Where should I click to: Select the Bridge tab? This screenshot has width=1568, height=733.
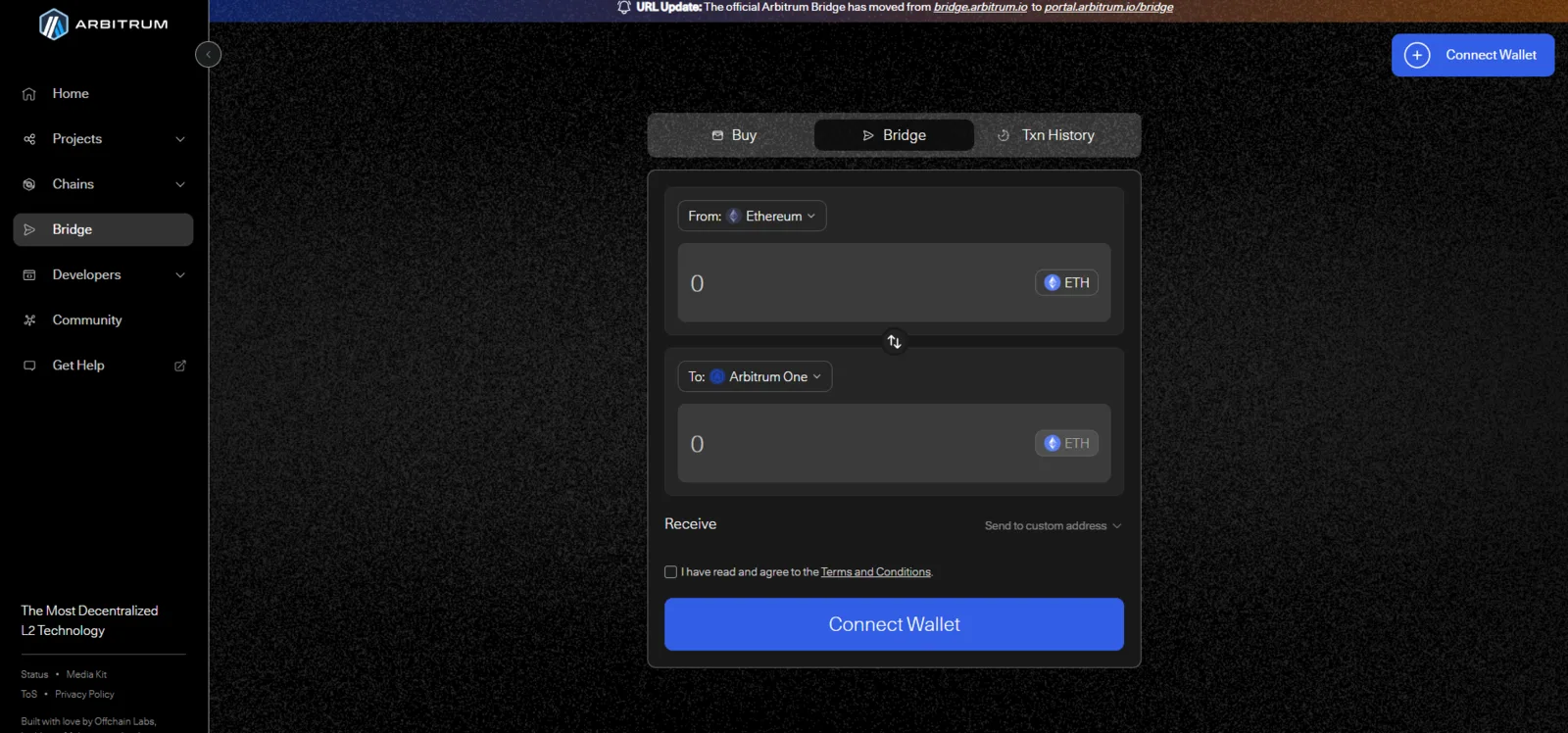click(894, 135)
